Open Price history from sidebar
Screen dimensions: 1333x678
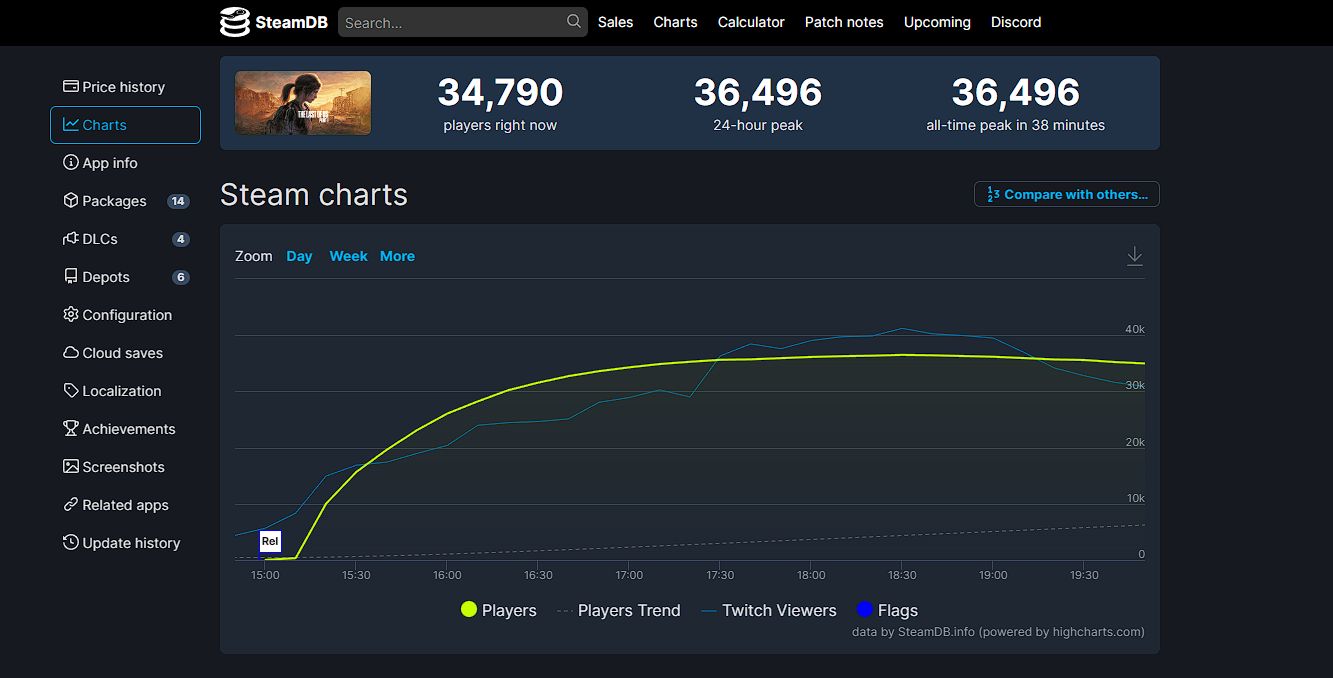pyautogui.click(x=124, y=87)
